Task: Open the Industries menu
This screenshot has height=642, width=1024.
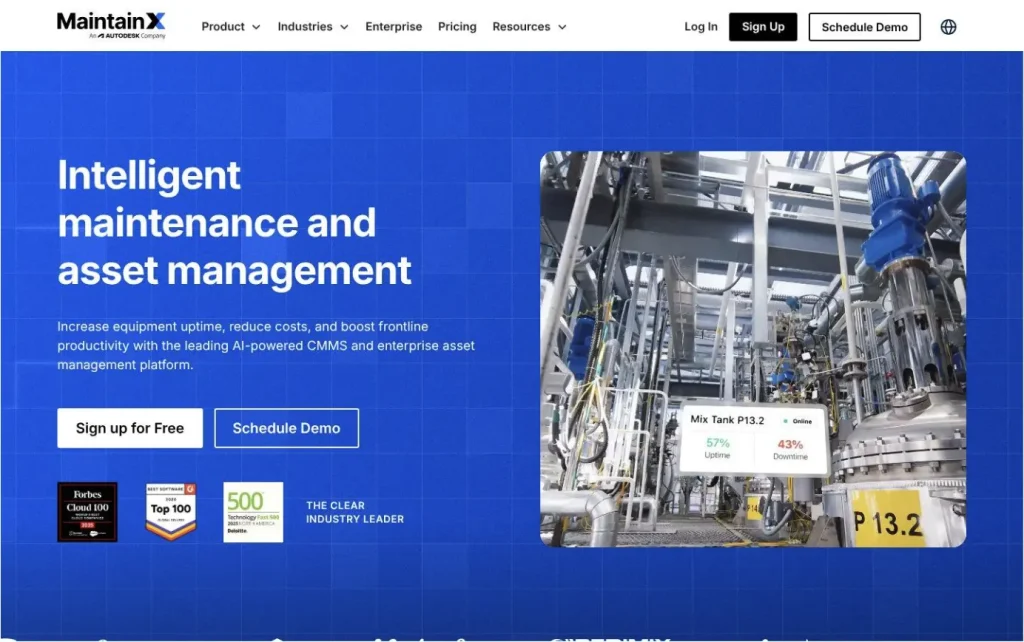Action: (313, 27)
